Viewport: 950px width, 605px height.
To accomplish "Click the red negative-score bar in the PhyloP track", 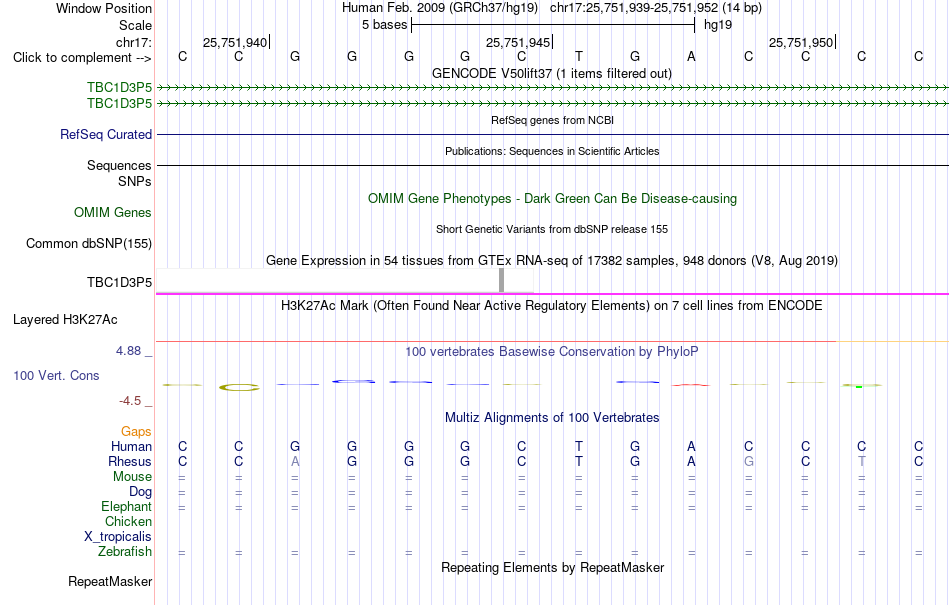I will point(691,385).
